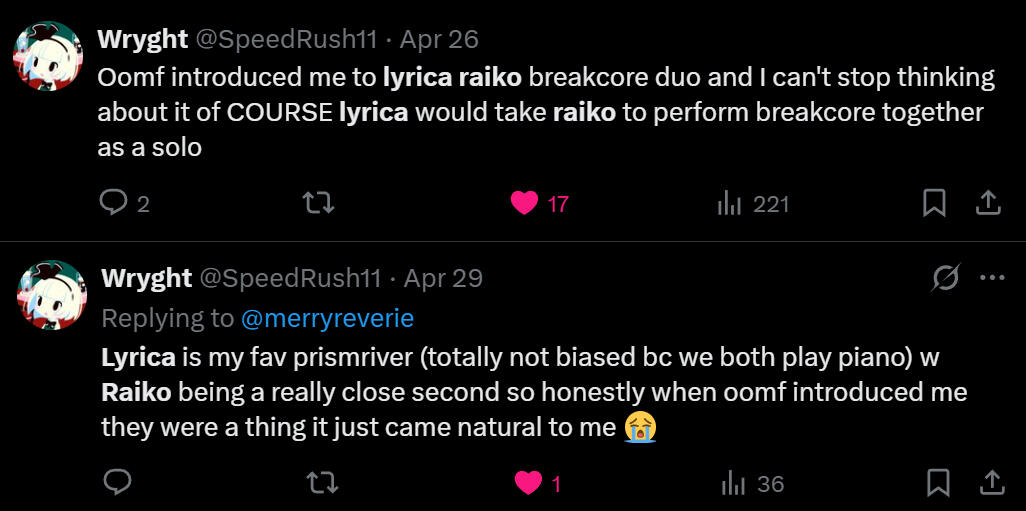Reply to the Apr 29 prismriver tweet
Viewport: 1026px width, 511px height.
click(x=118, y=484)
